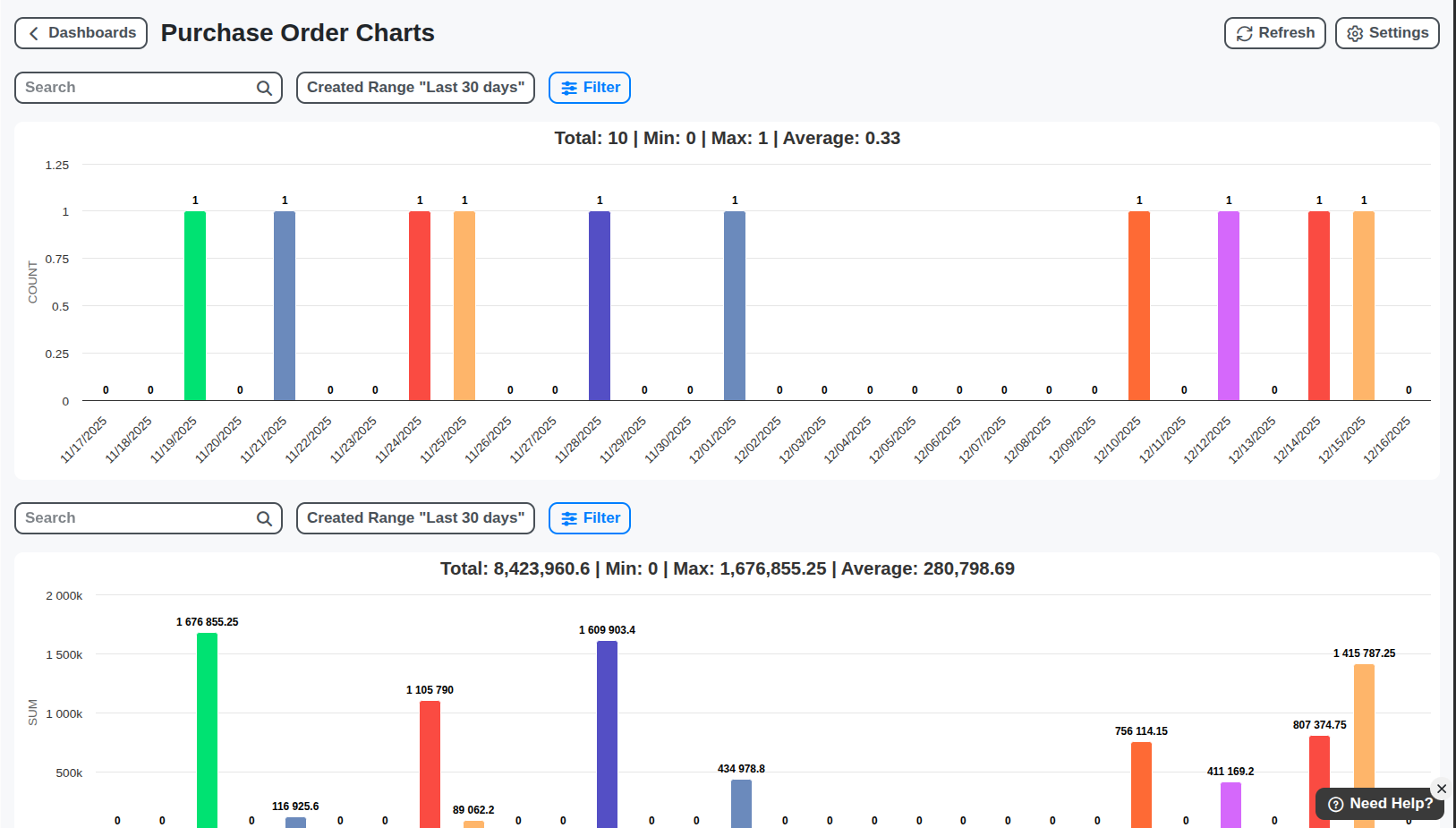Click the magnifier icon in the top search field
This screenshot has height=828, width=1456.
263,88
